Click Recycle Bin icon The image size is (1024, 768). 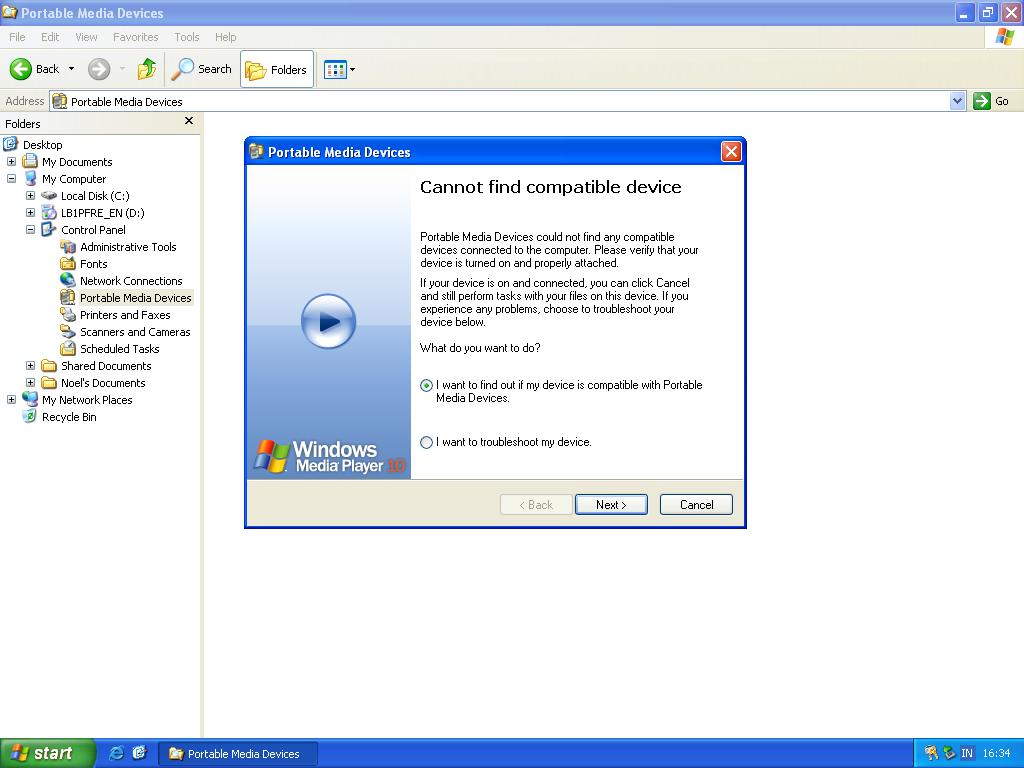click(x=29, y=416)
